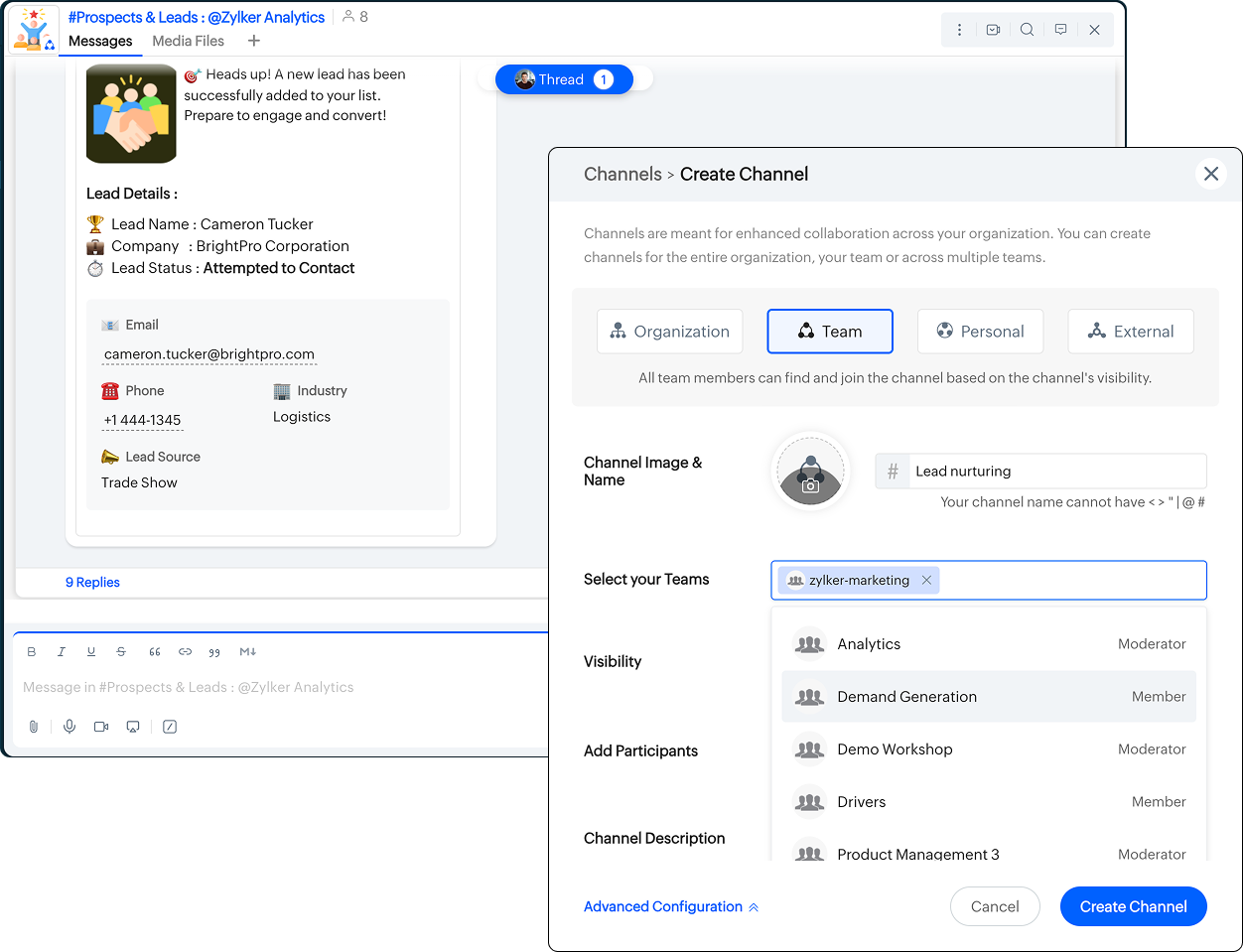This screenshot has width=1243, height=952.
Task: Upload channel image via camera icon
Action: click(810, 485)
